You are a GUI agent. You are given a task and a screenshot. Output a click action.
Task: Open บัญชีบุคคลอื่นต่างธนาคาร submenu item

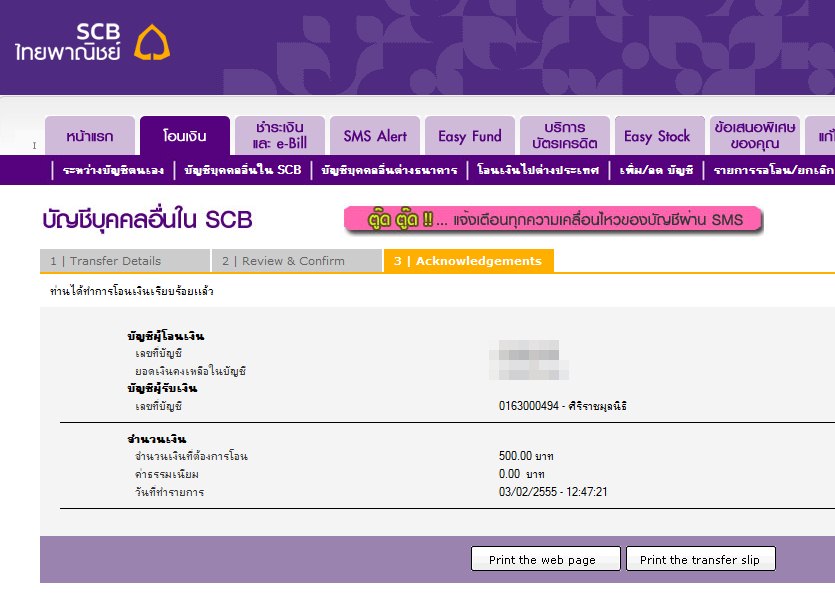click(389, 170)
